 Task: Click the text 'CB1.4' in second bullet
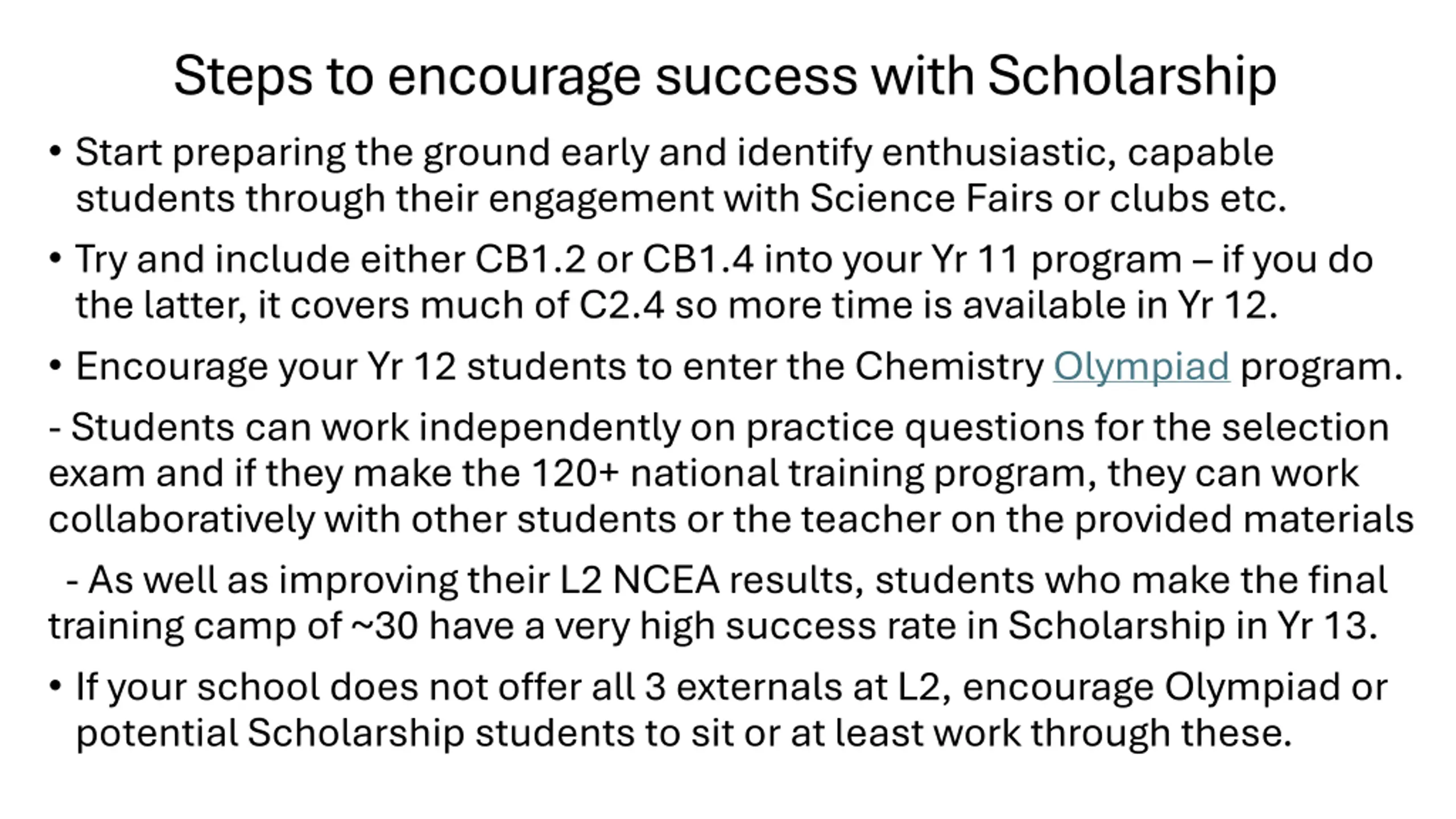pos(698,259)
